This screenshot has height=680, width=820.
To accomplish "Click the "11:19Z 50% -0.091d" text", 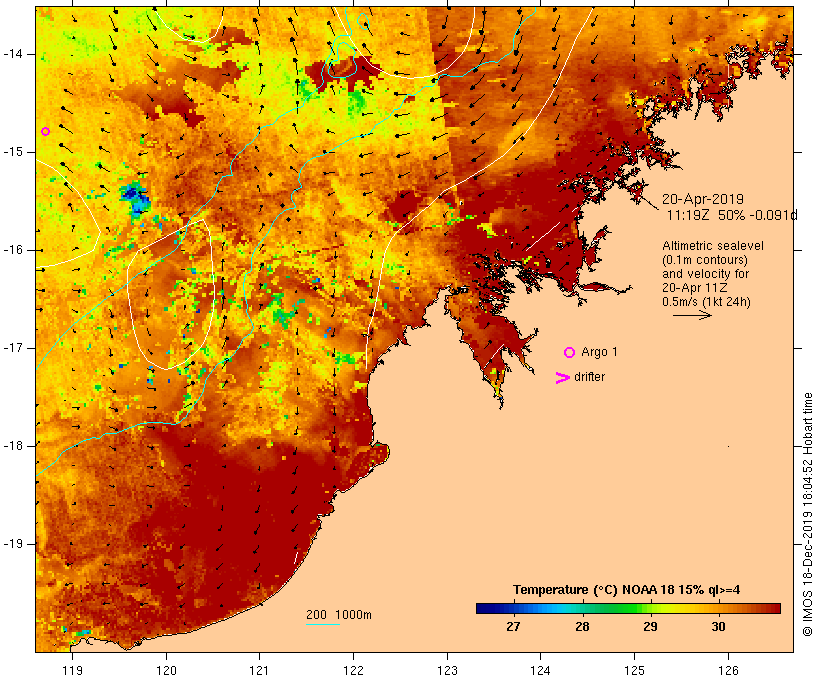I will pyautogui.click(x=732, y=215).
